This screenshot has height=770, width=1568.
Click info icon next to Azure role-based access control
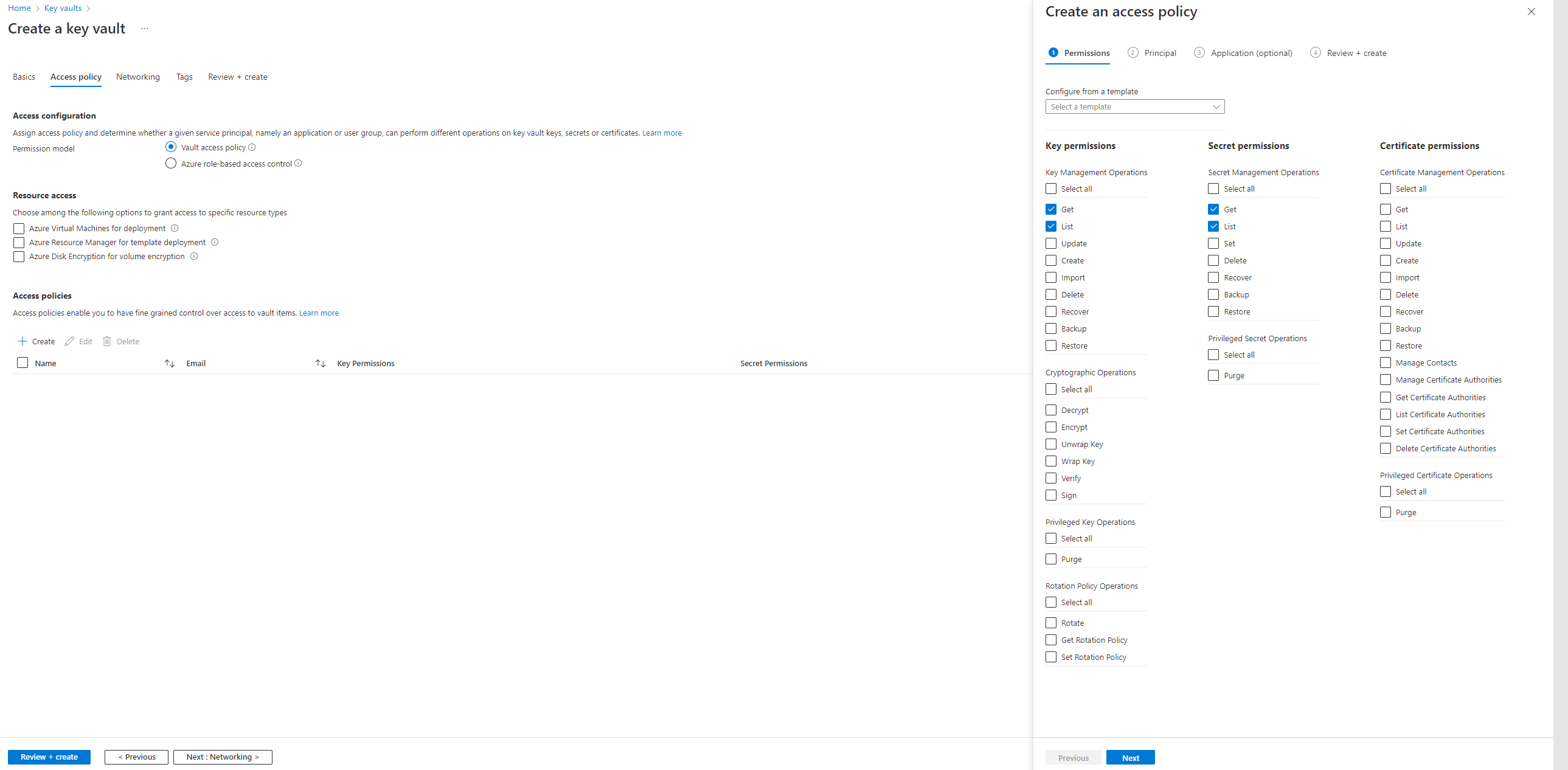pyautogui.click(x=298, y=163)
